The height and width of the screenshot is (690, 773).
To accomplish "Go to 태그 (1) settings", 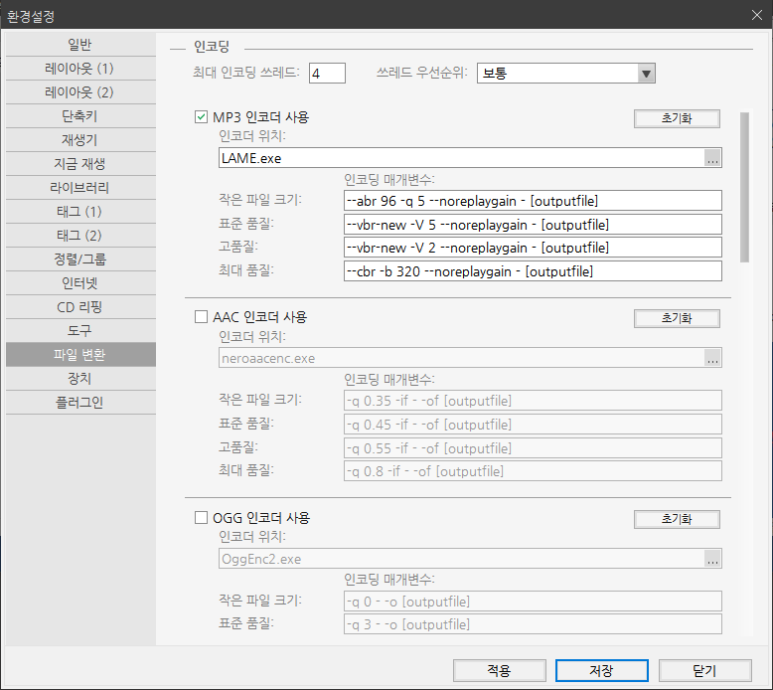I will click(x=81, y=212).
